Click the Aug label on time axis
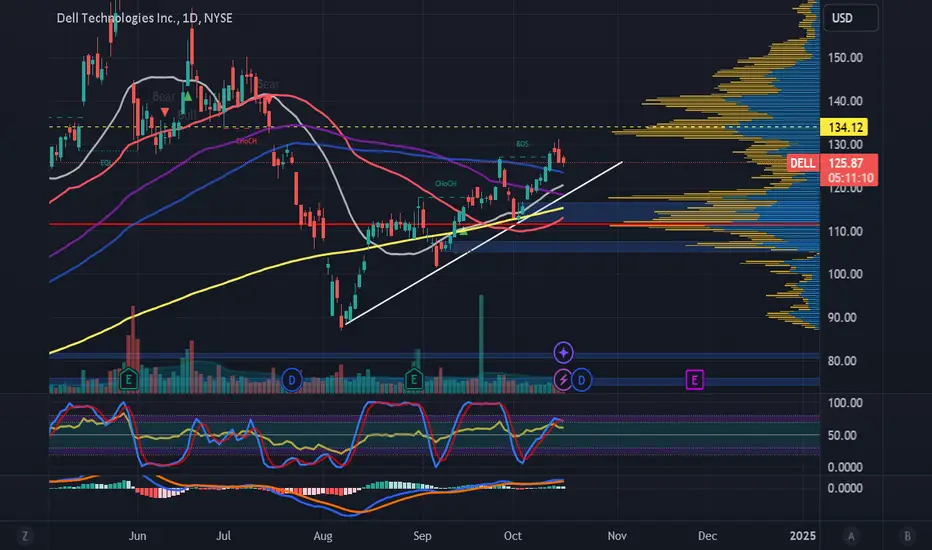Image resolution: width=932 pixels, height=550 pixels. (323, 536)
